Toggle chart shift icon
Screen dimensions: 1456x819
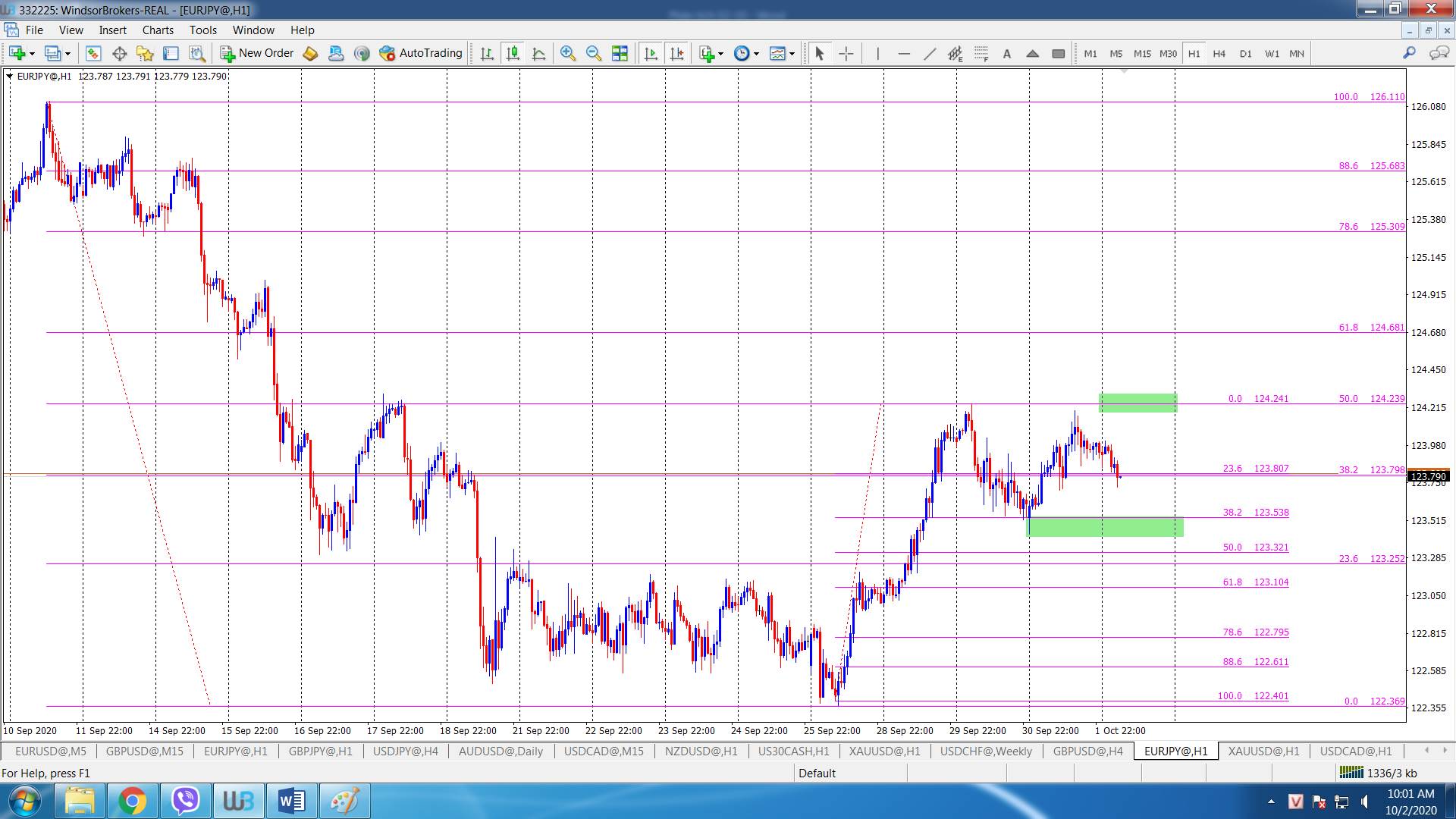[x=677, y=53]
